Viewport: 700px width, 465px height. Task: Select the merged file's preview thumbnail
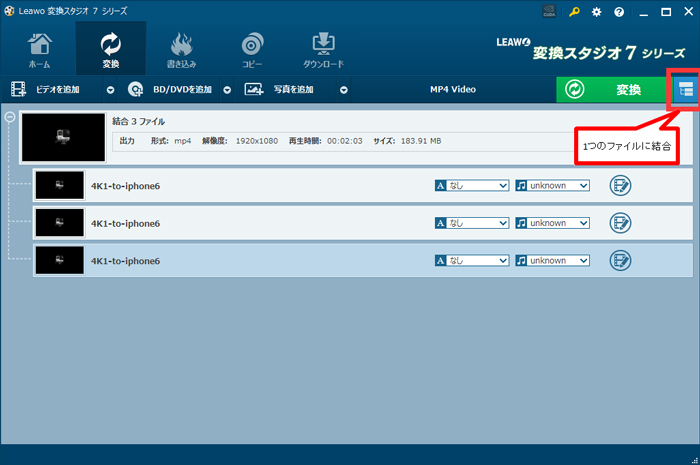point(62,137)
